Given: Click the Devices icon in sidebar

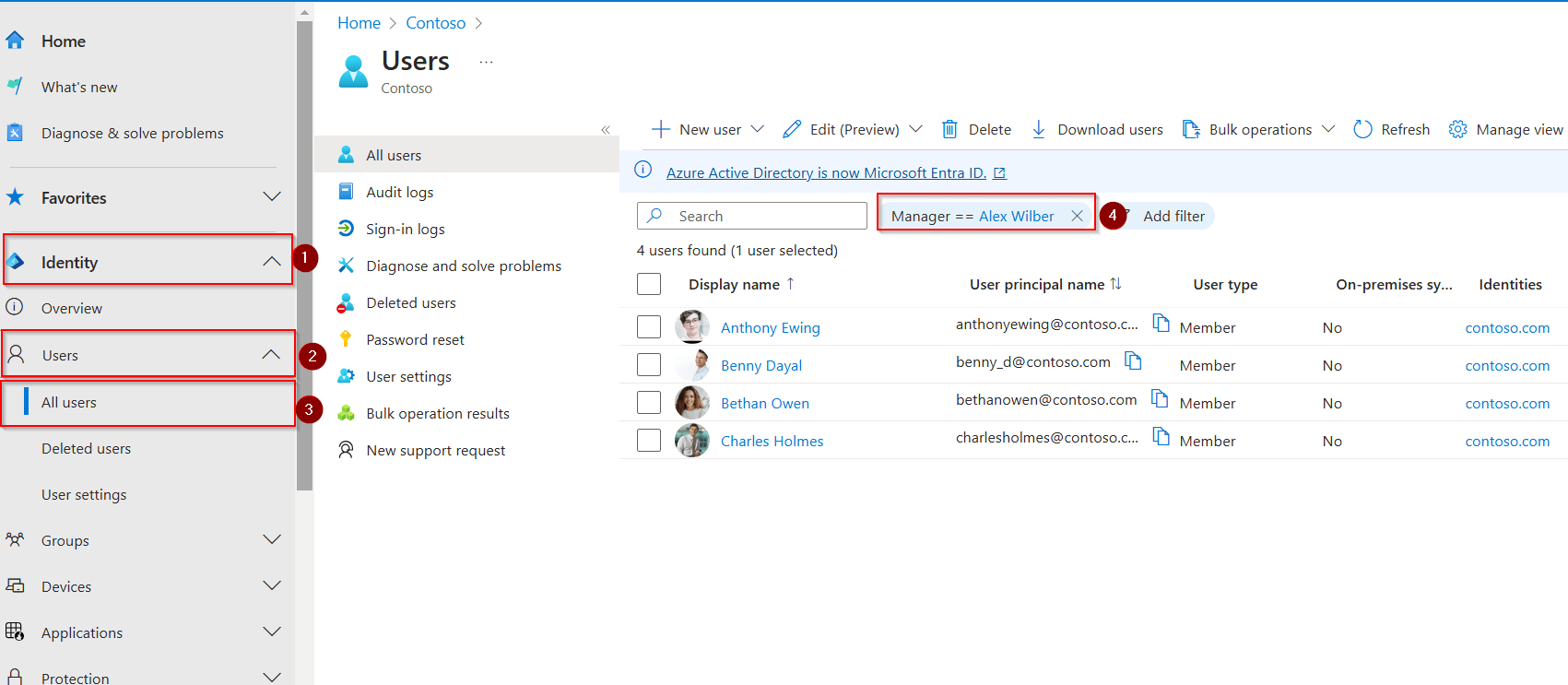Looking at the screenshot, I should (x=15, y=585).
